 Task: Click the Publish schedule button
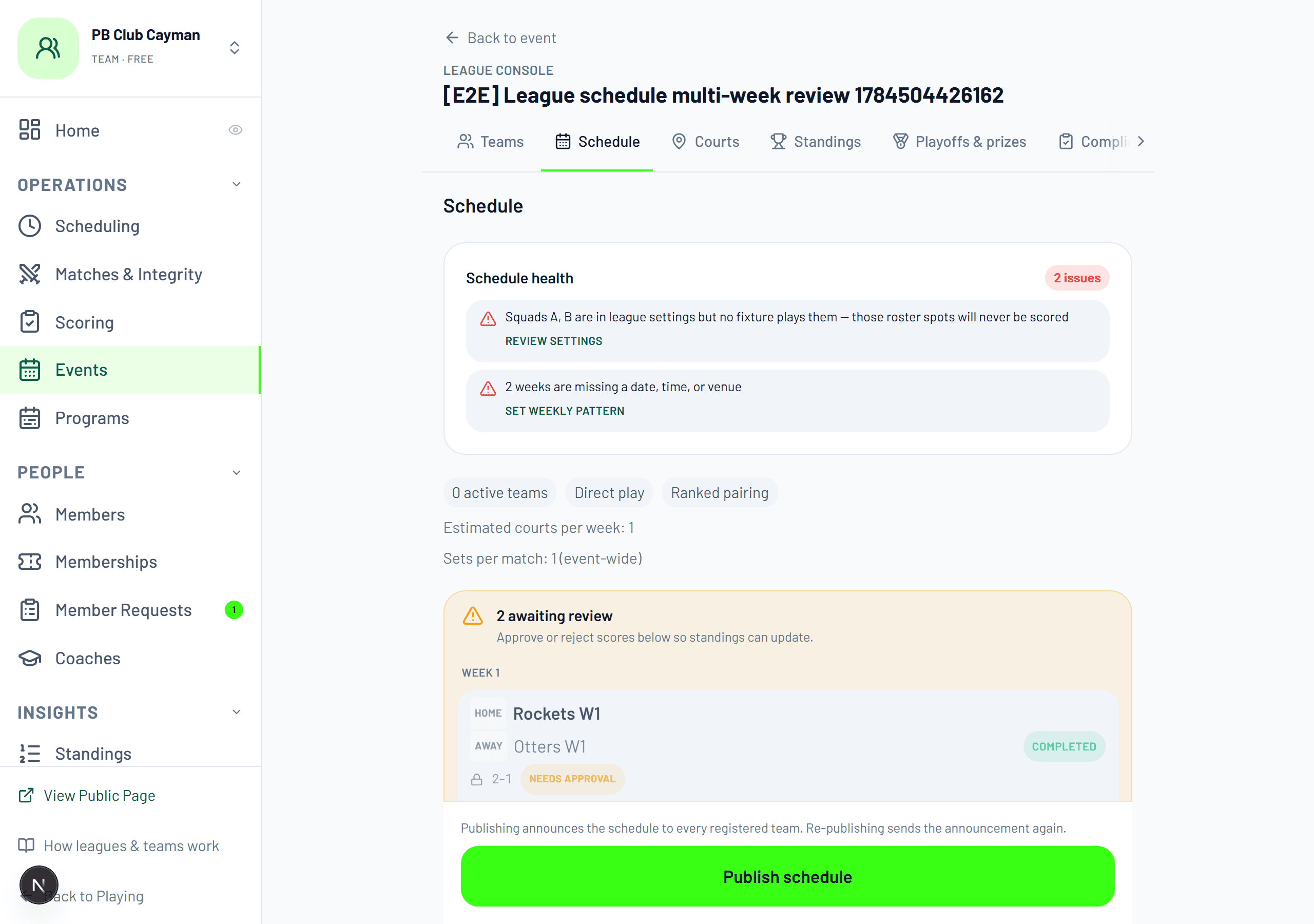tap(787, 876)
